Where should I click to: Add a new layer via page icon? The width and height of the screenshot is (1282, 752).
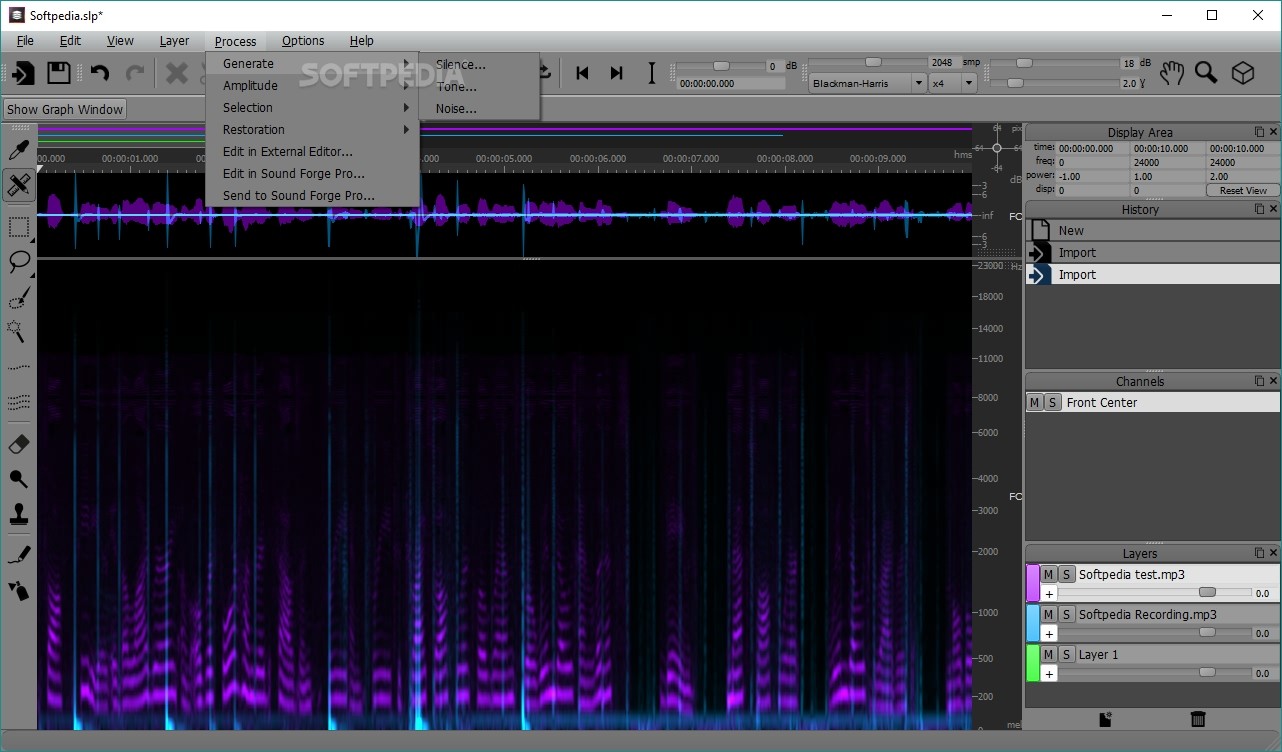point(1106,719)
